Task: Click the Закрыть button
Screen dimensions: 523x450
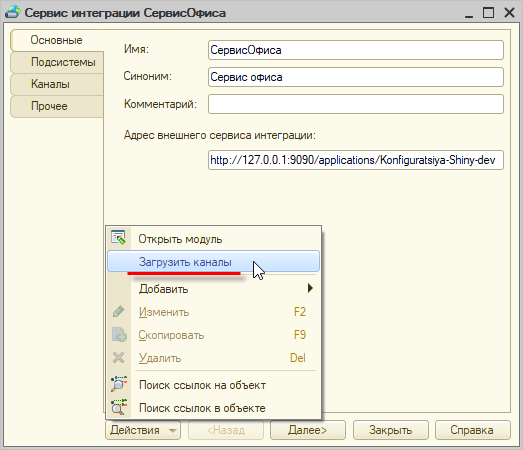Action: 390,430
